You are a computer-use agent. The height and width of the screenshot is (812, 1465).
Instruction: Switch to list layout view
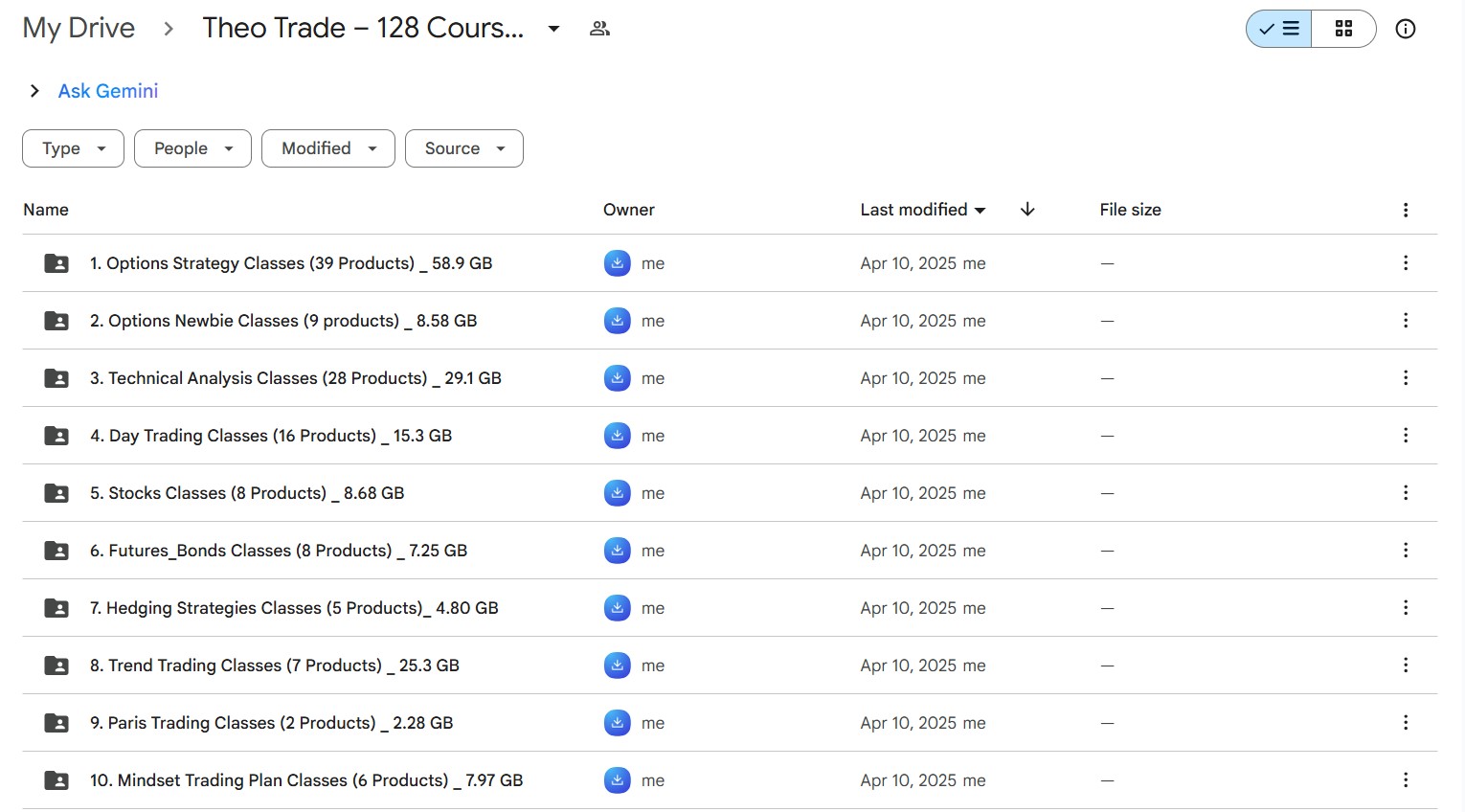click(1279, 29)
